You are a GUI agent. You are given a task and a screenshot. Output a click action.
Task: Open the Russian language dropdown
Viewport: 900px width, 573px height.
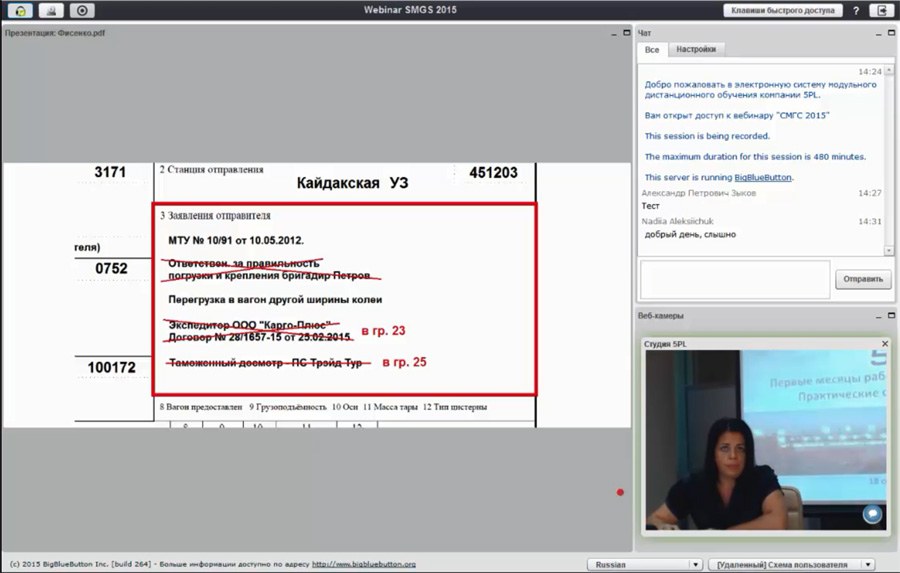[x=644, y=564]
